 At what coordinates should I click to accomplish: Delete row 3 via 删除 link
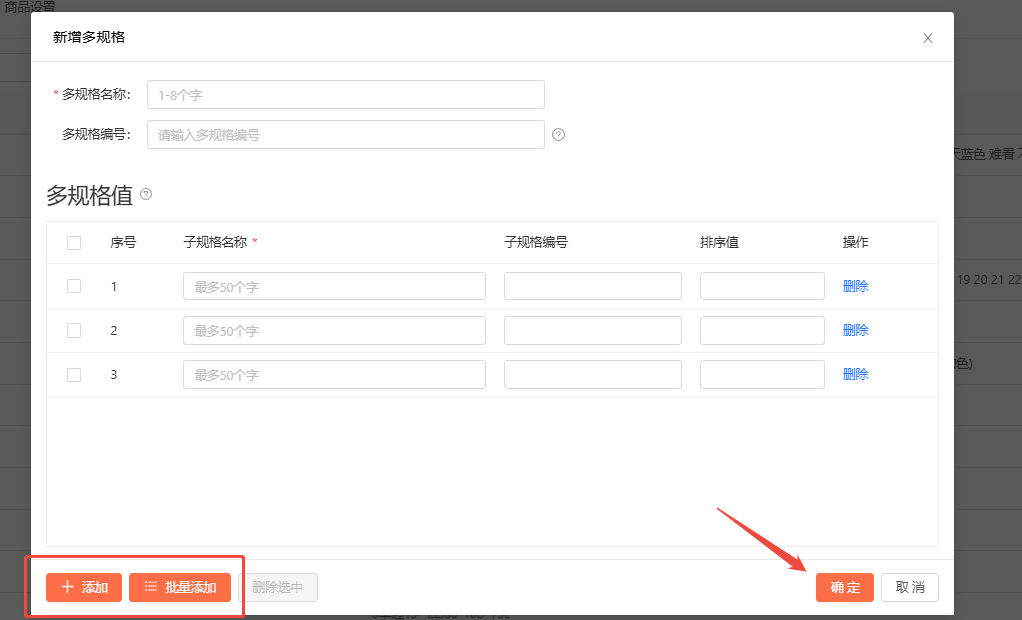point(855,374)
